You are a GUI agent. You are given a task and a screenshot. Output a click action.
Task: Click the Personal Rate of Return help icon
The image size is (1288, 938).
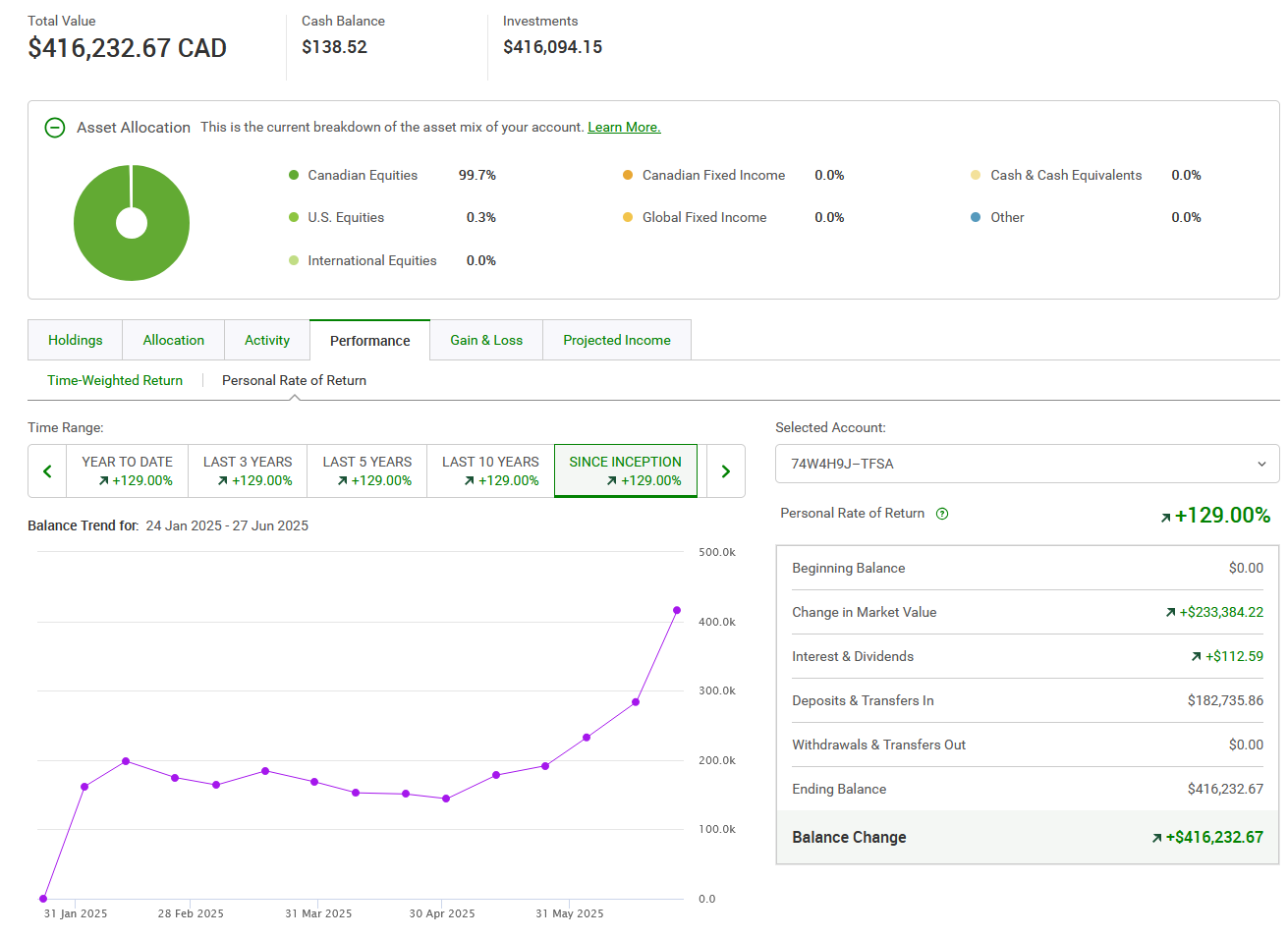(x=942, y=514)
